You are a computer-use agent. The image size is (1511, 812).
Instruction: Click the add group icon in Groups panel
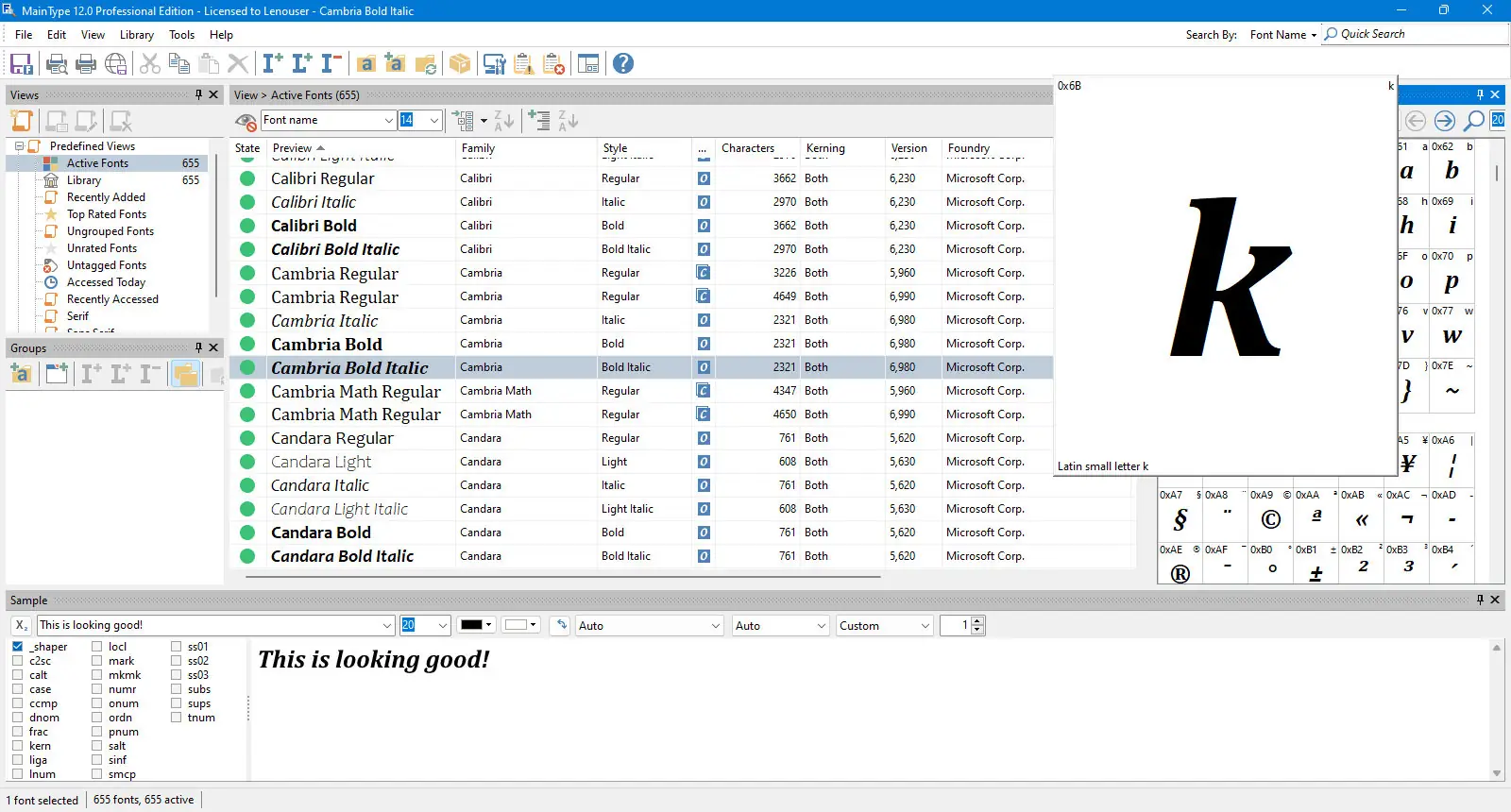[21, 374]
